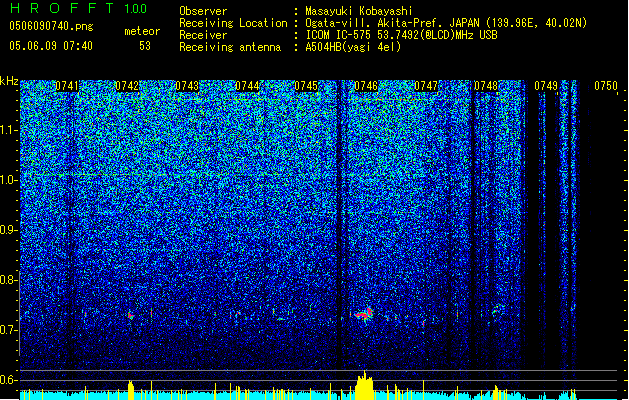629x400 pixels.
Task: Click ICOM IC-575 53.7492 MHz USB text
Action: pyautogui.click(x=402, y=35)
